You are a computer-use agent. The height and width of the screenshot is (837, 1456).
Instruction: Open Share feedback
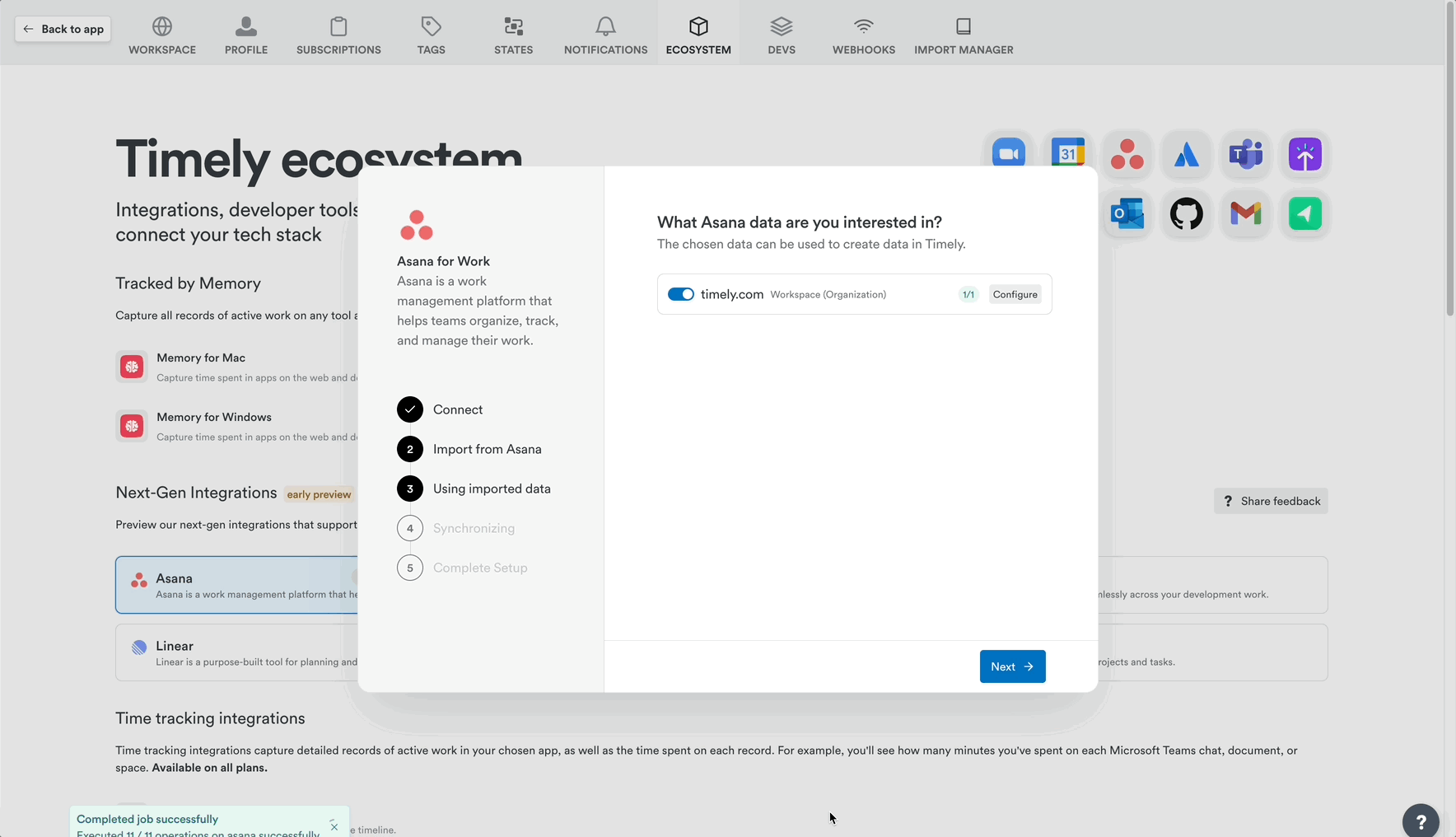1271,501
